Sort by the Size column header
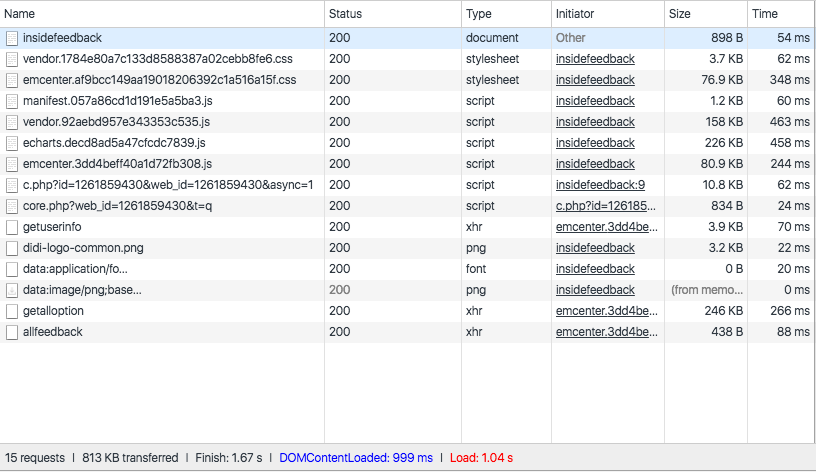Screen dimensions: 816x472 tap(679, 14)
